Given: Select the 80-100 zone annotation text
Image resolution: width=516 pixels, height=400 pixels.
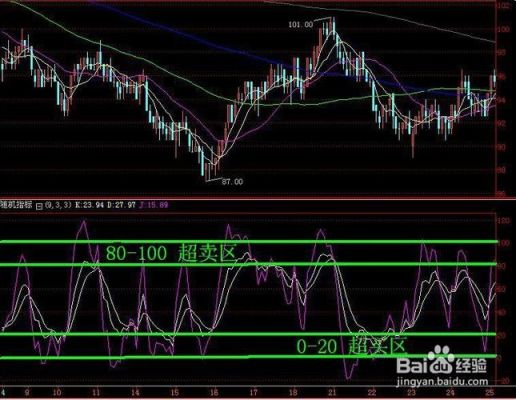Looking at the screenshot, I should [172, 253].
